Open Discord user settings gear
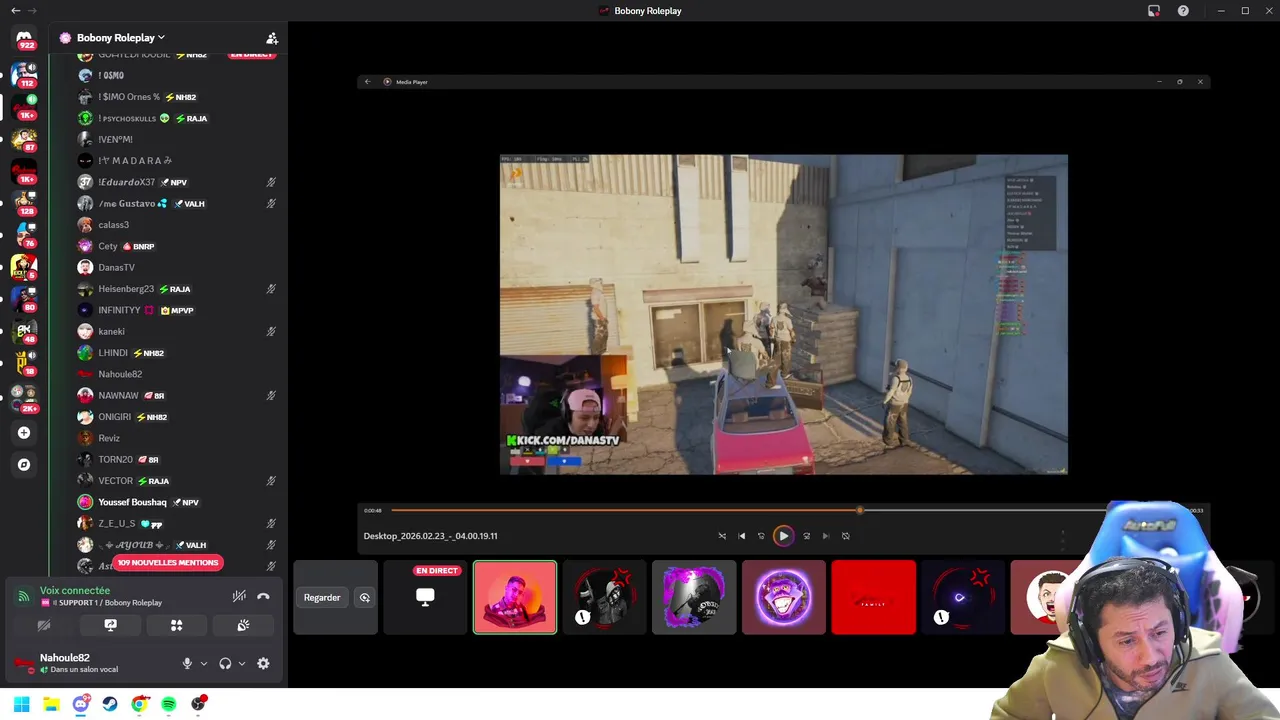The image size is (1280, 720). click(x=263, y=663)
